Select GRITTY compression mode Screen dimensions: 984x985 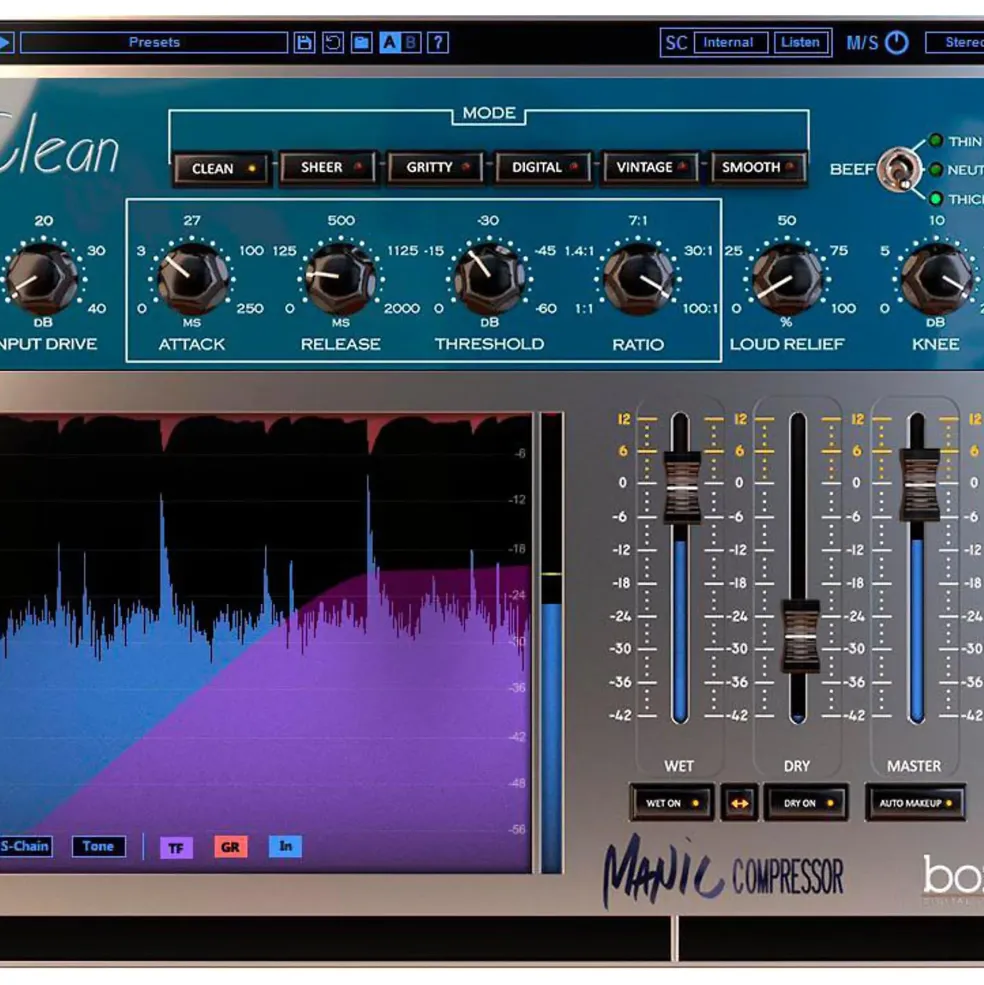click(x=436, y=167)
